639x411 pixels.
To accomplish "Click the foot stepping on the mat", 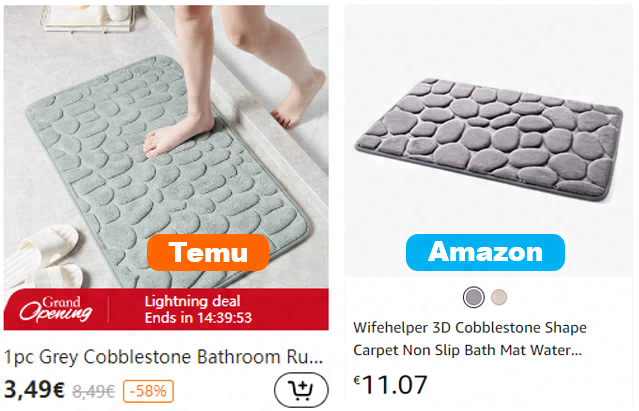I will tap(178, 135).
